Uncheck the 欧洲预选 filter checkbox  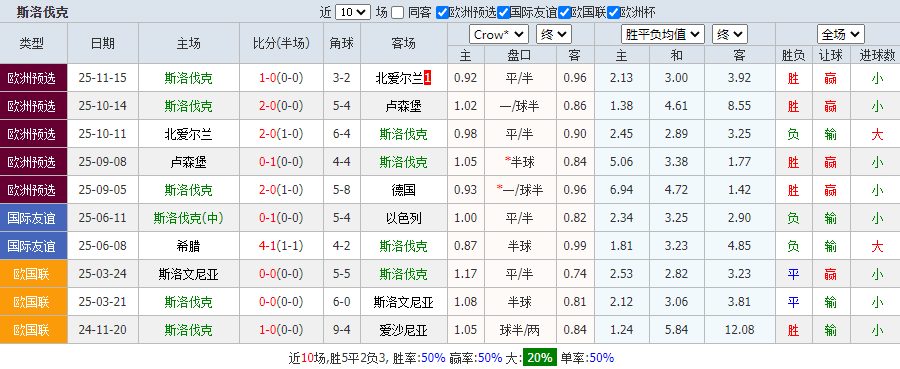coord(442,12)
